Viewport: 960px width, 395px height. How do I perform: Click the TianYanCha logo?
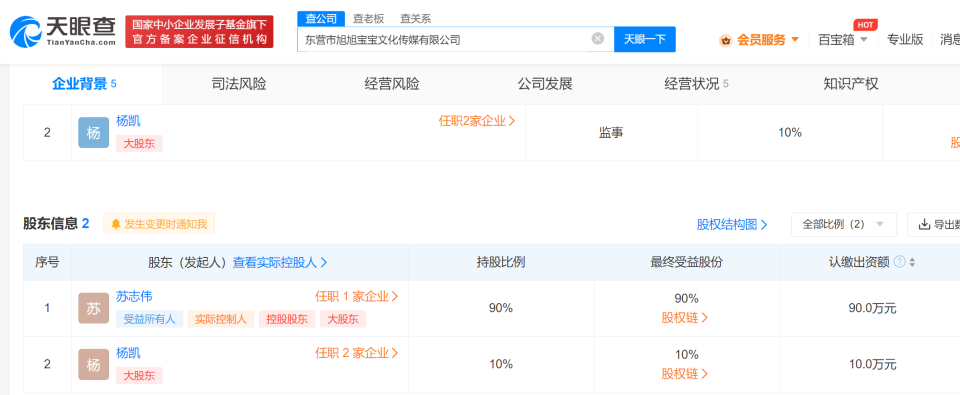click(62, 32)
